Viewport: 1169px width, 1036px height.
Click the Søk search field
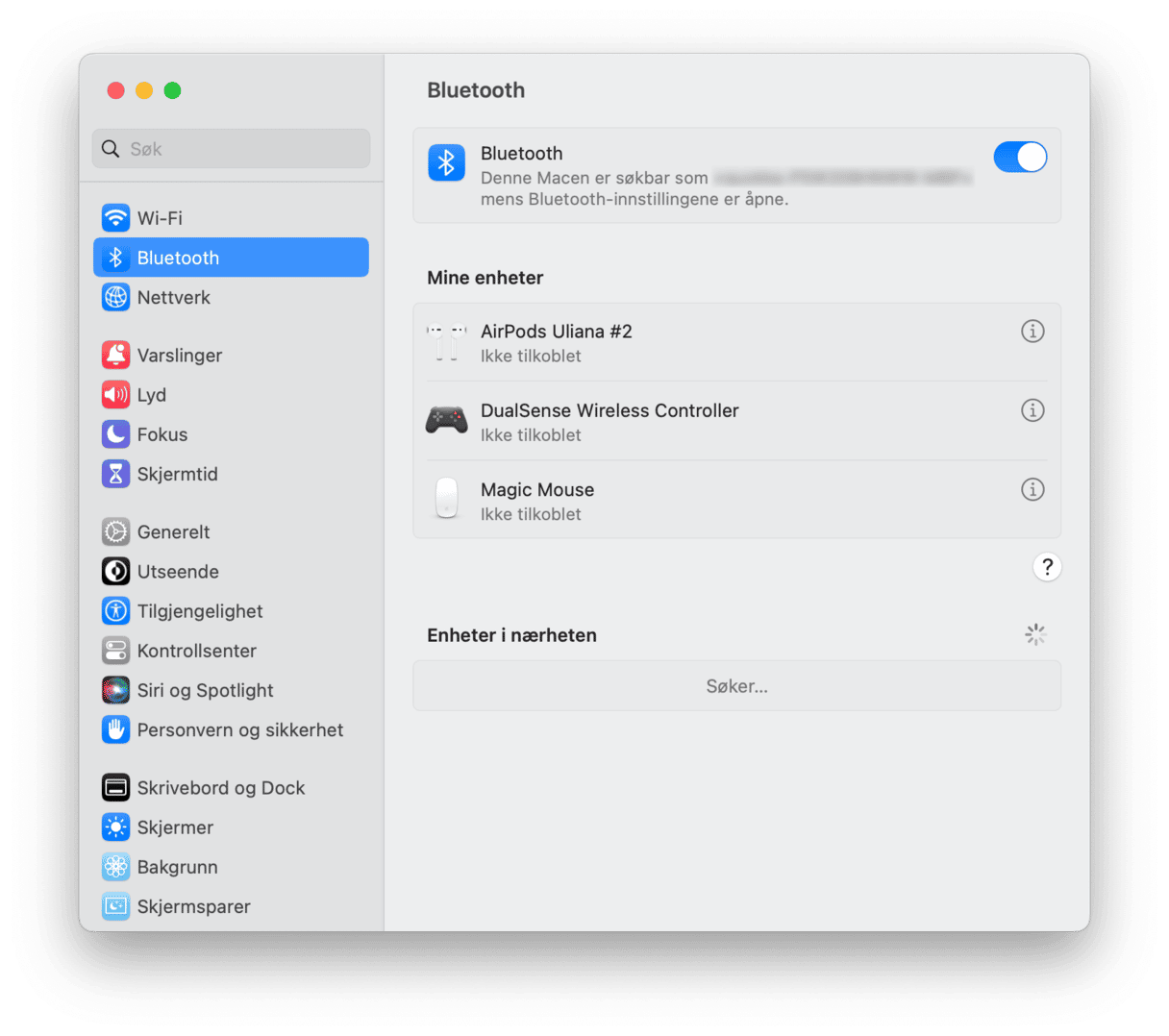(x=231, y=149)
